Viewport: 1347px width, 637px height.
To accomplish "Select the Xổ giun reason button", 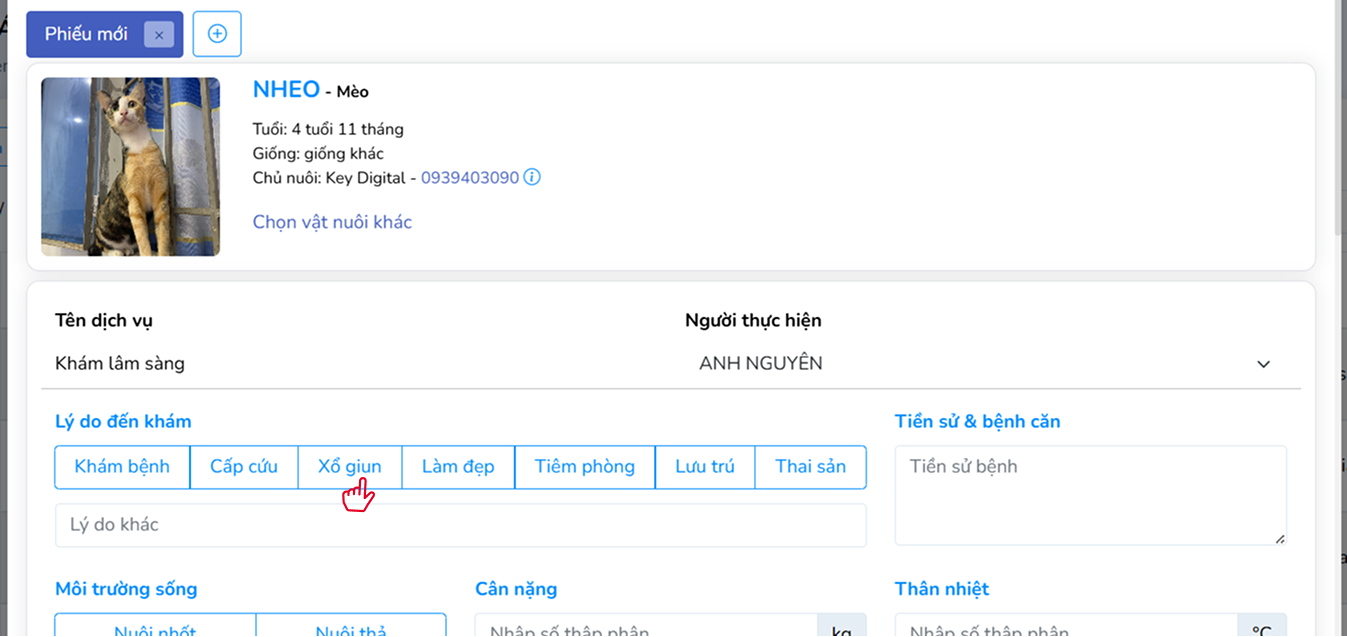I will coord(350,466).
